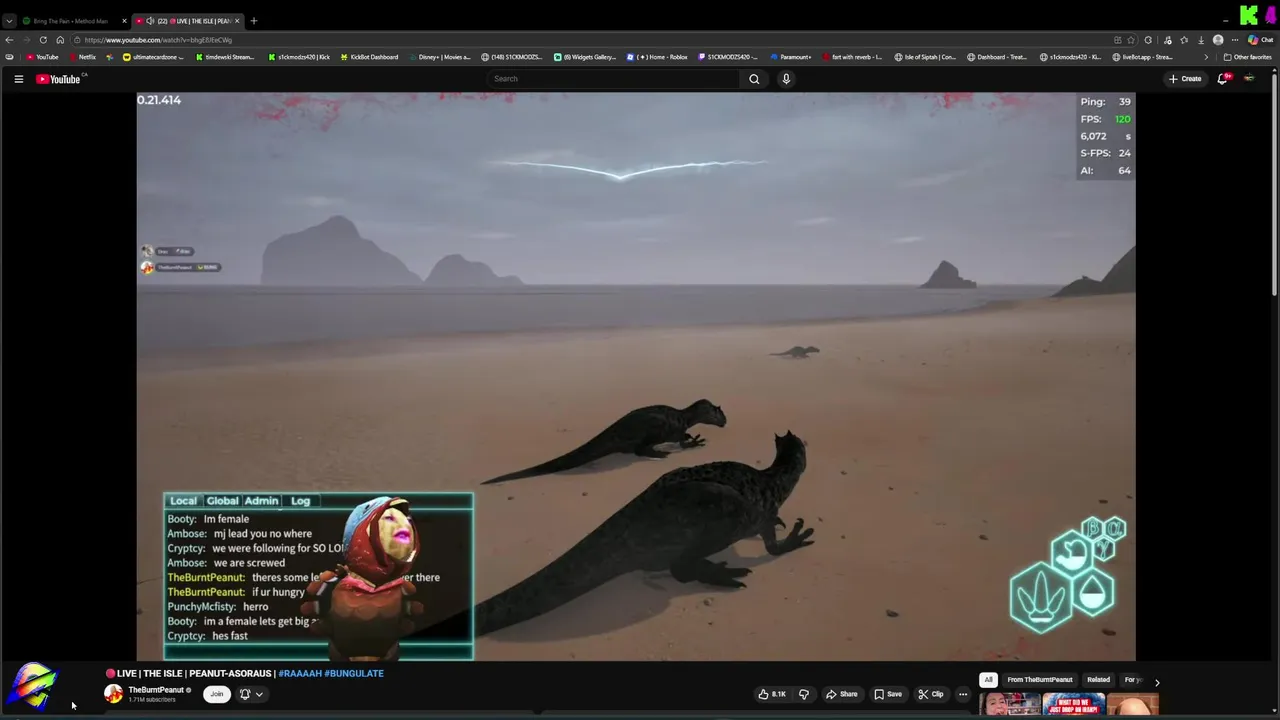Save the video to a playlist
The width and height of the screenshot is (1280, 720).
click(888, 694)
